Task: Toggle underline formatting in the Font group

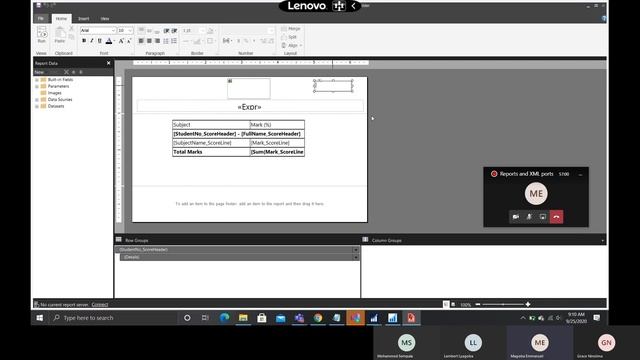Action: click(100, 41)
